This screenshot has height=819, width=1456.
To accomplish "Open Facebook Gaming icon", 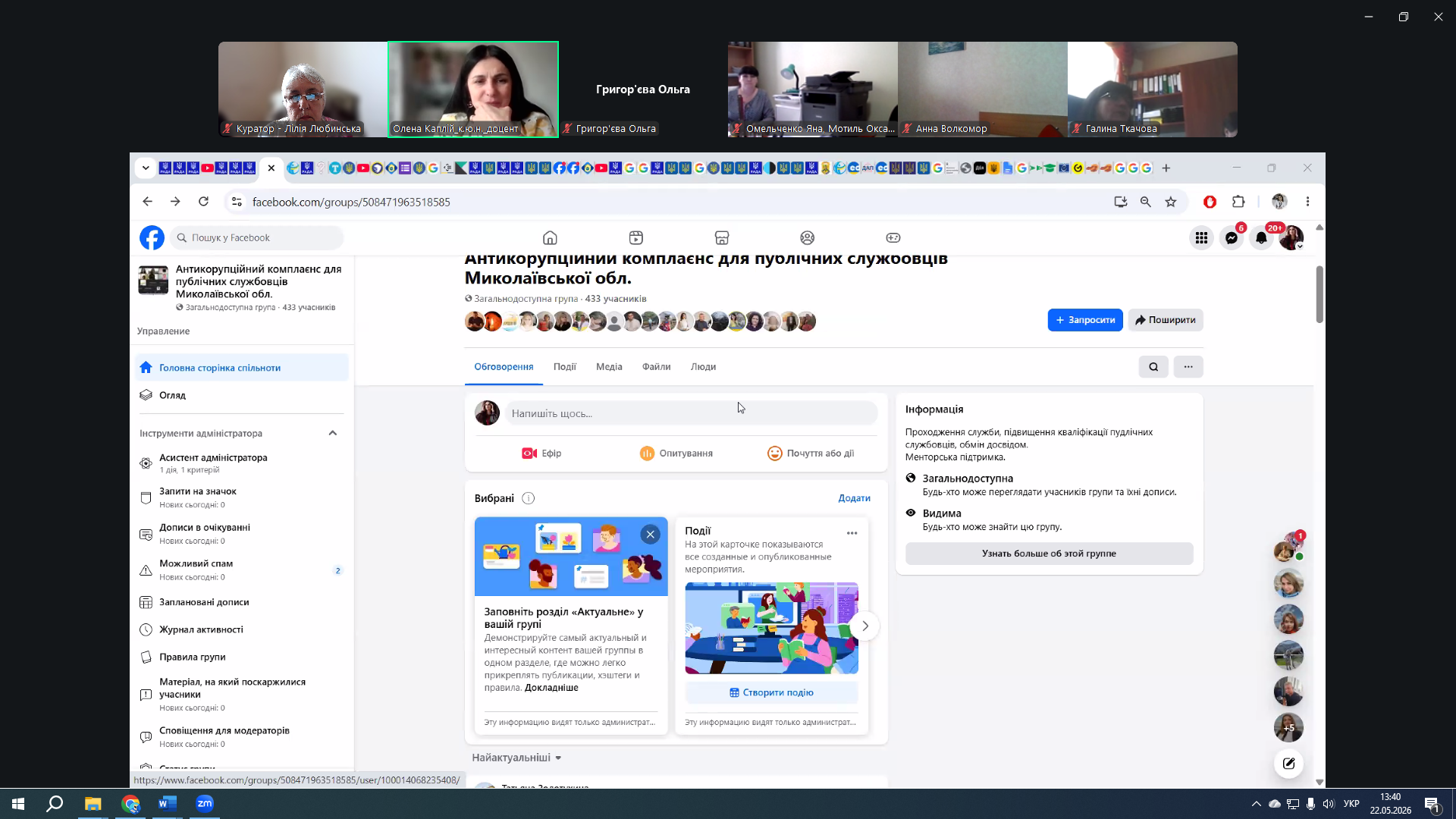I will (x=893, y=238).
